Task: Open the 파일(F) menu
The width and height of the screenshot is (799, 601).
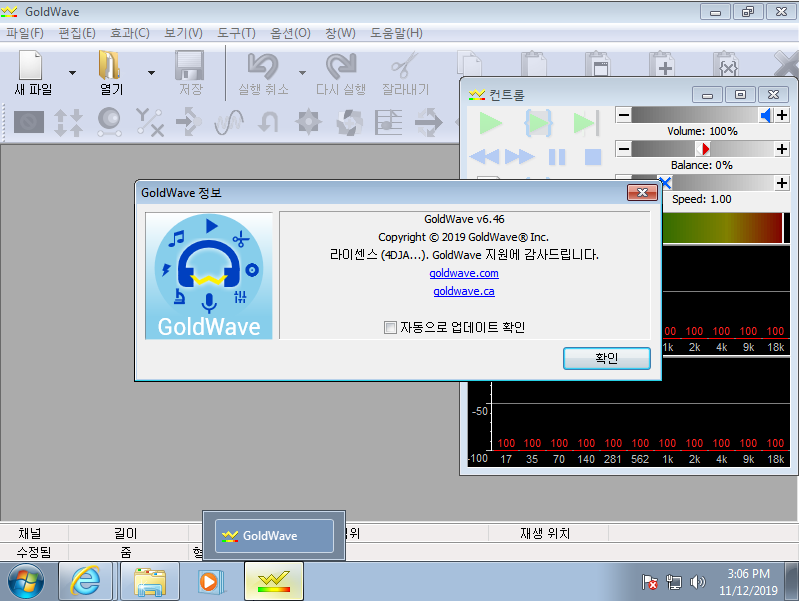Action: tap(24, 33)
